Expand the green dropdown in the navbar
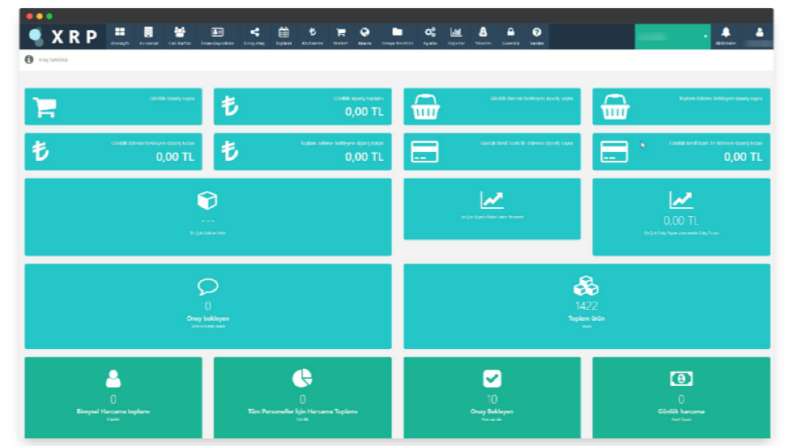This screenshot has width=793, height=446. (673, 36)
